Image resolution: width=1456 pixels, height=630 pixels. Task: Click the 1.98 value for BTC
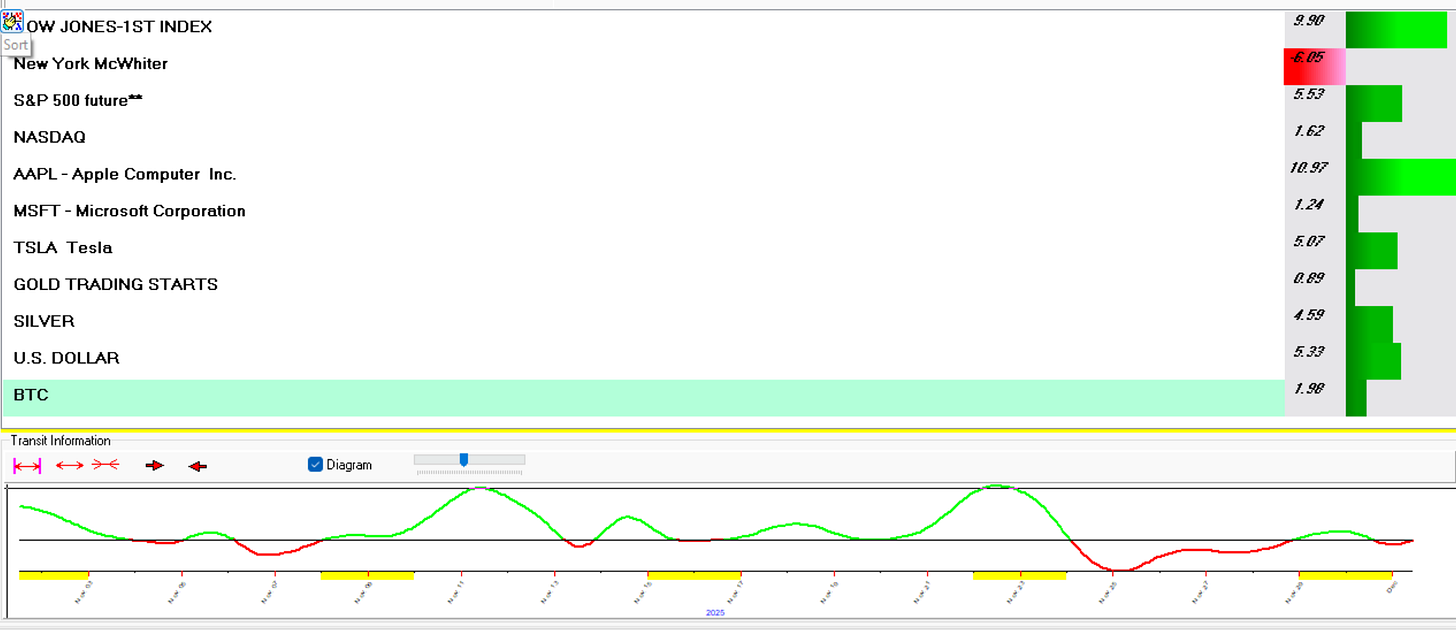tap(1308, 389)
